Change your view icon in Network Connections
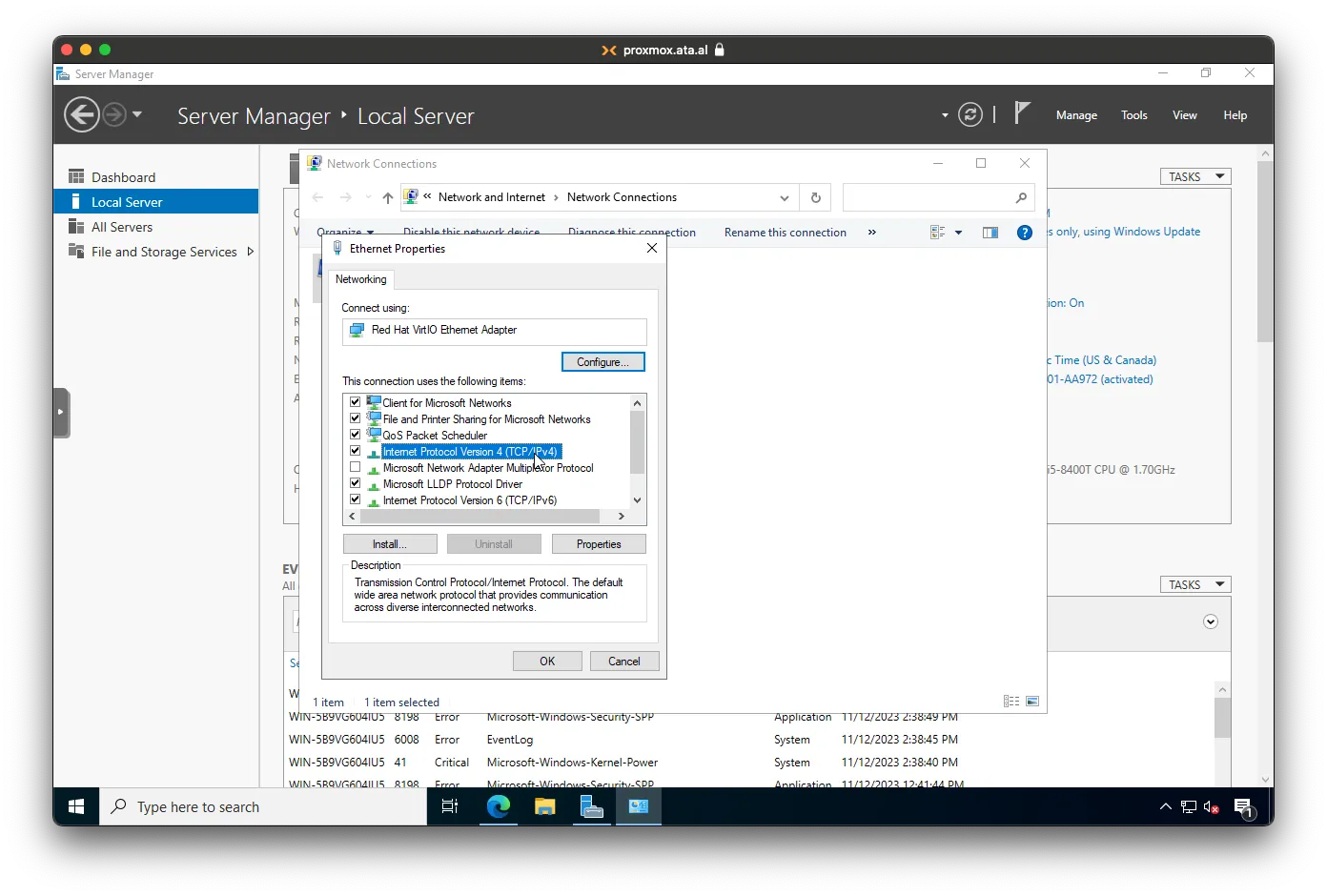This screenshot has height=896, width=1327. click(937, 233)
